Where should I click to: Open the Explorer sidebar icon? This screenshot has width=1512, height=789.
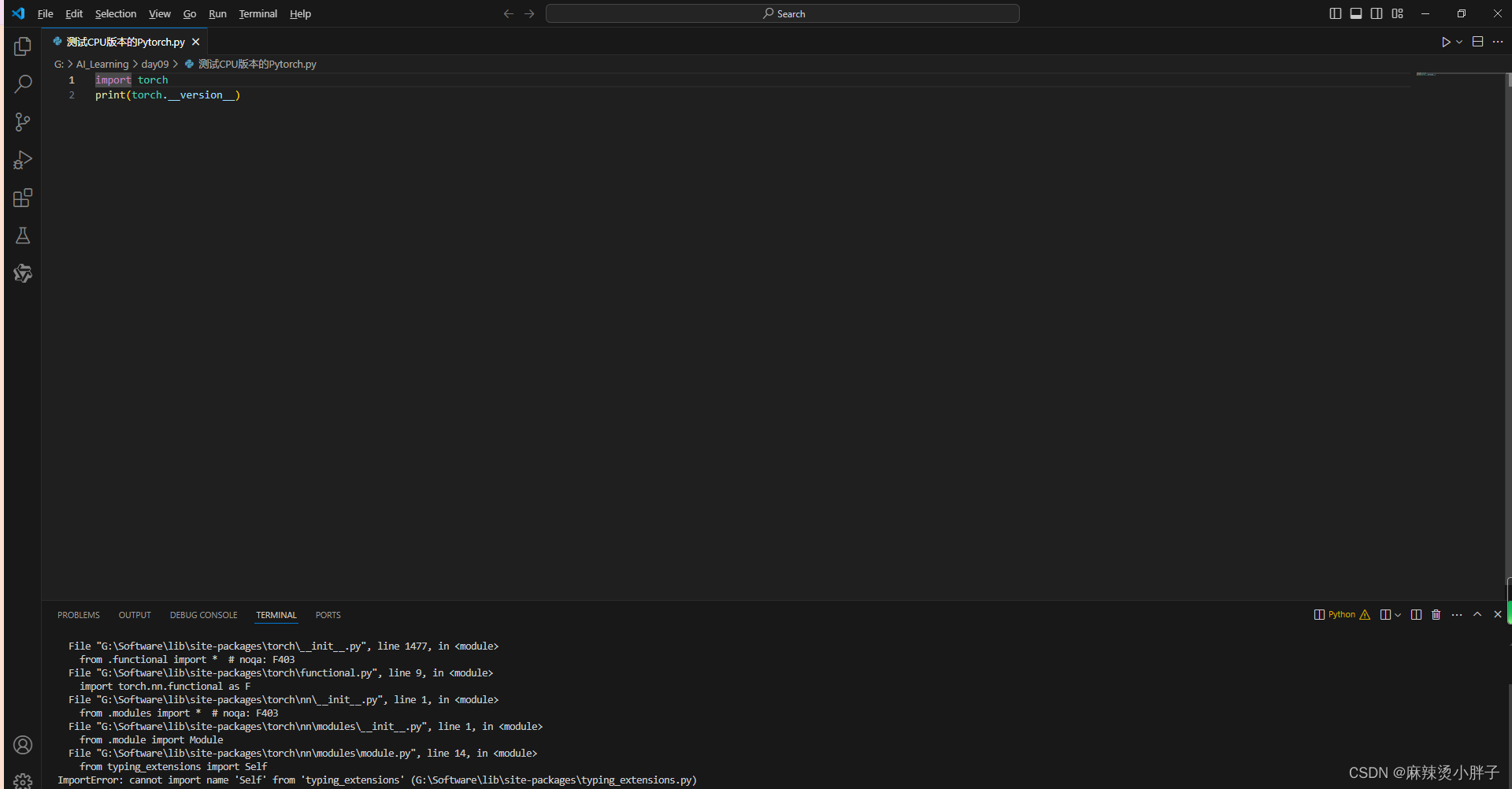[23, 46]
